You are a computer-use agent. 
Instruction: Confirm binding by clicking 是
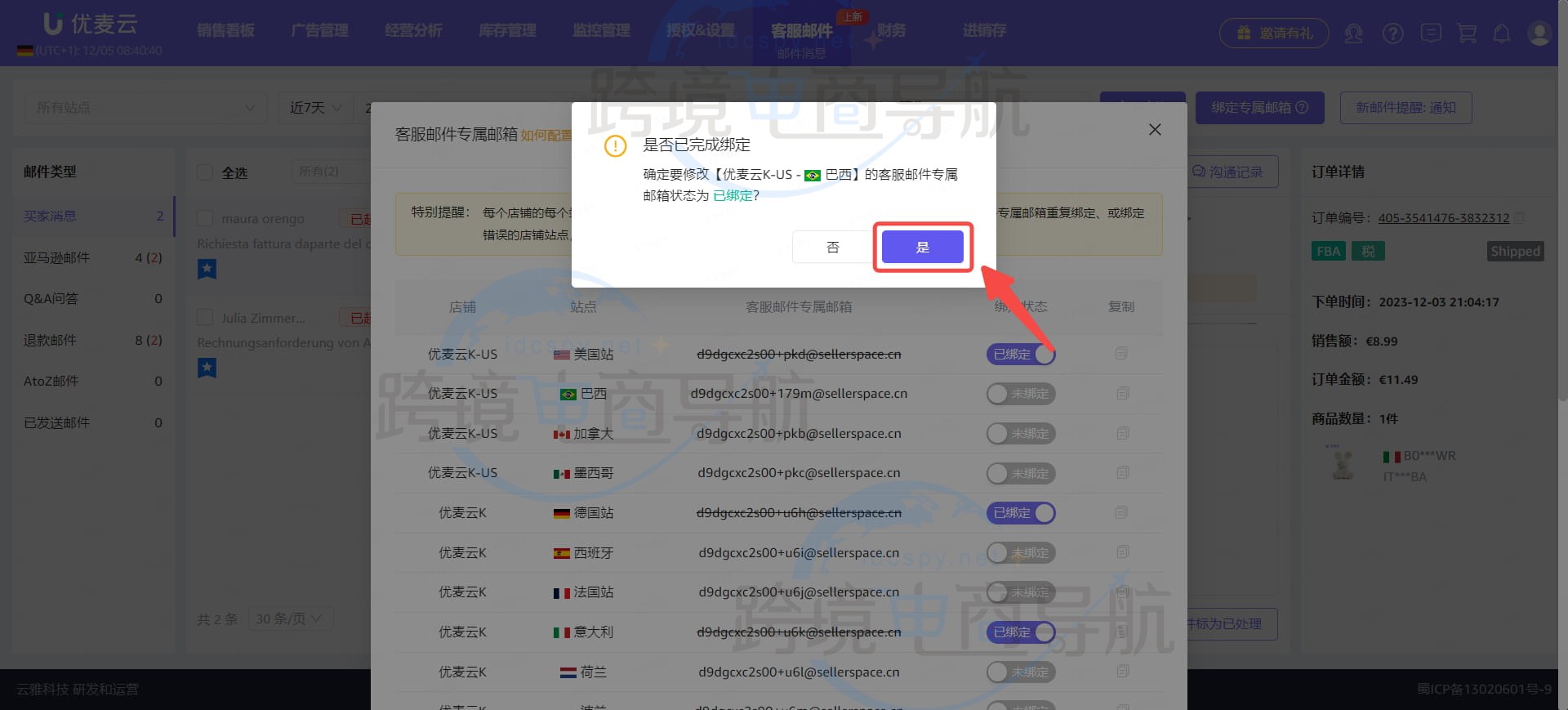point(923,247)
